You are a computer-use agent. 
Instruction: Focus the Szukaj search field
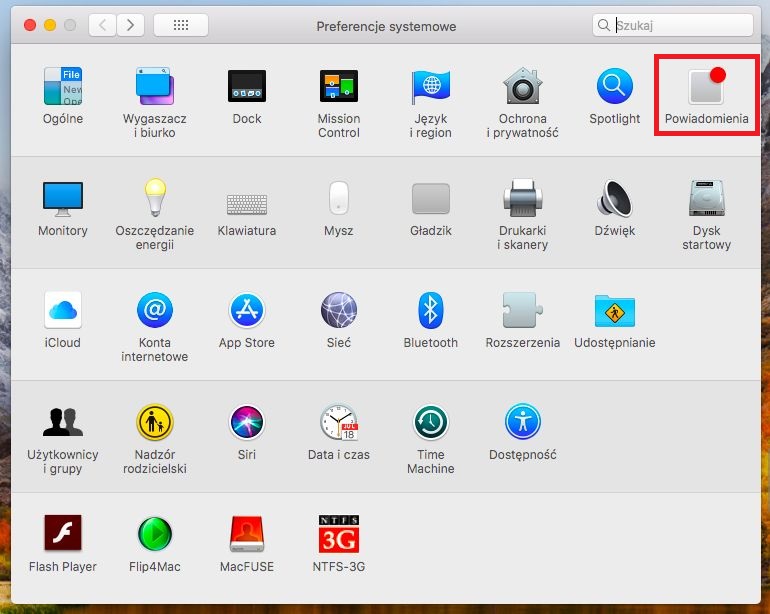[x=673, y=25]
